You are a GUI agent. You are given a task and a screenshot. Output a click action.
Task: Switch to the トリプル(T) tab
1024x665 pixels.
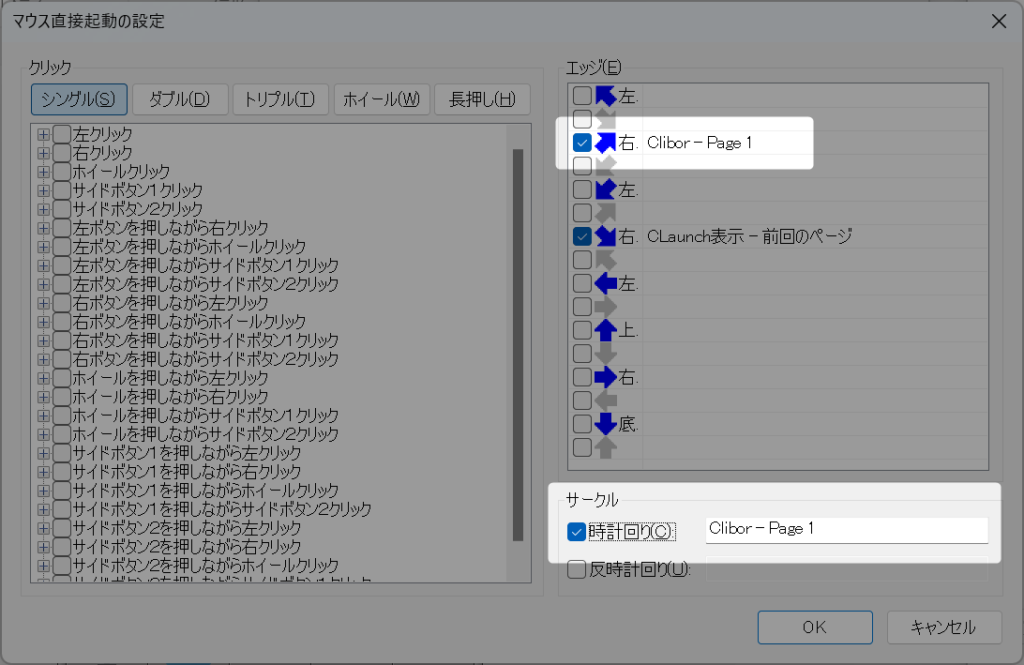click(x=280, y=99)
